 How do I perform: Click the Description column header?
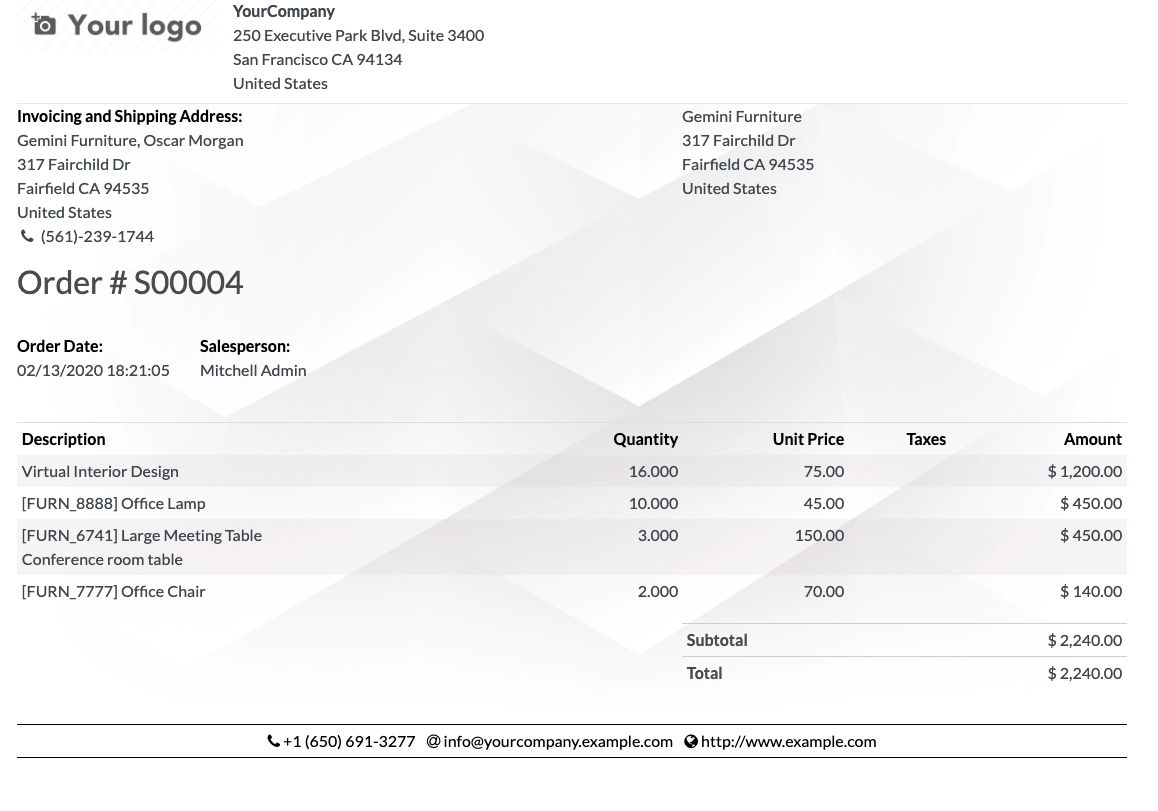(x=64, y=439)
